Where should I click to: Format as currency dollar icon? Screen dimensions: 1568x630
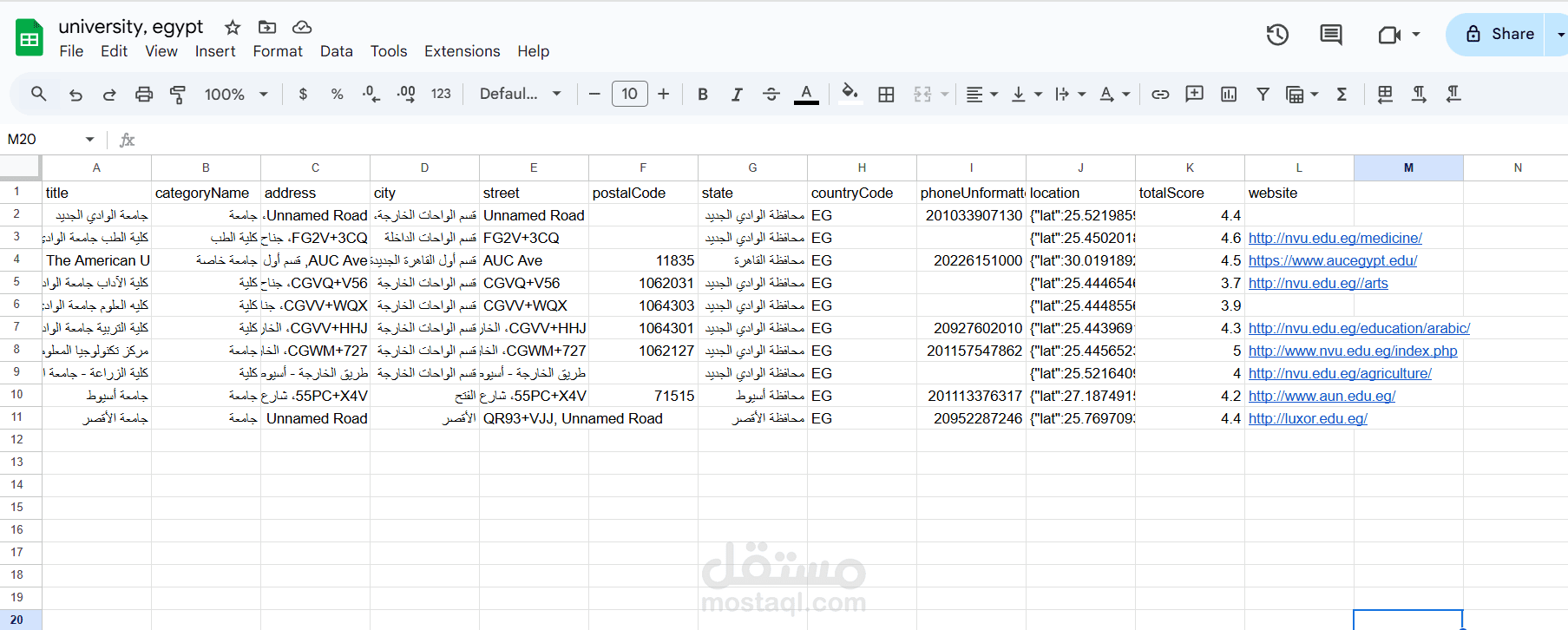point(303,94)
